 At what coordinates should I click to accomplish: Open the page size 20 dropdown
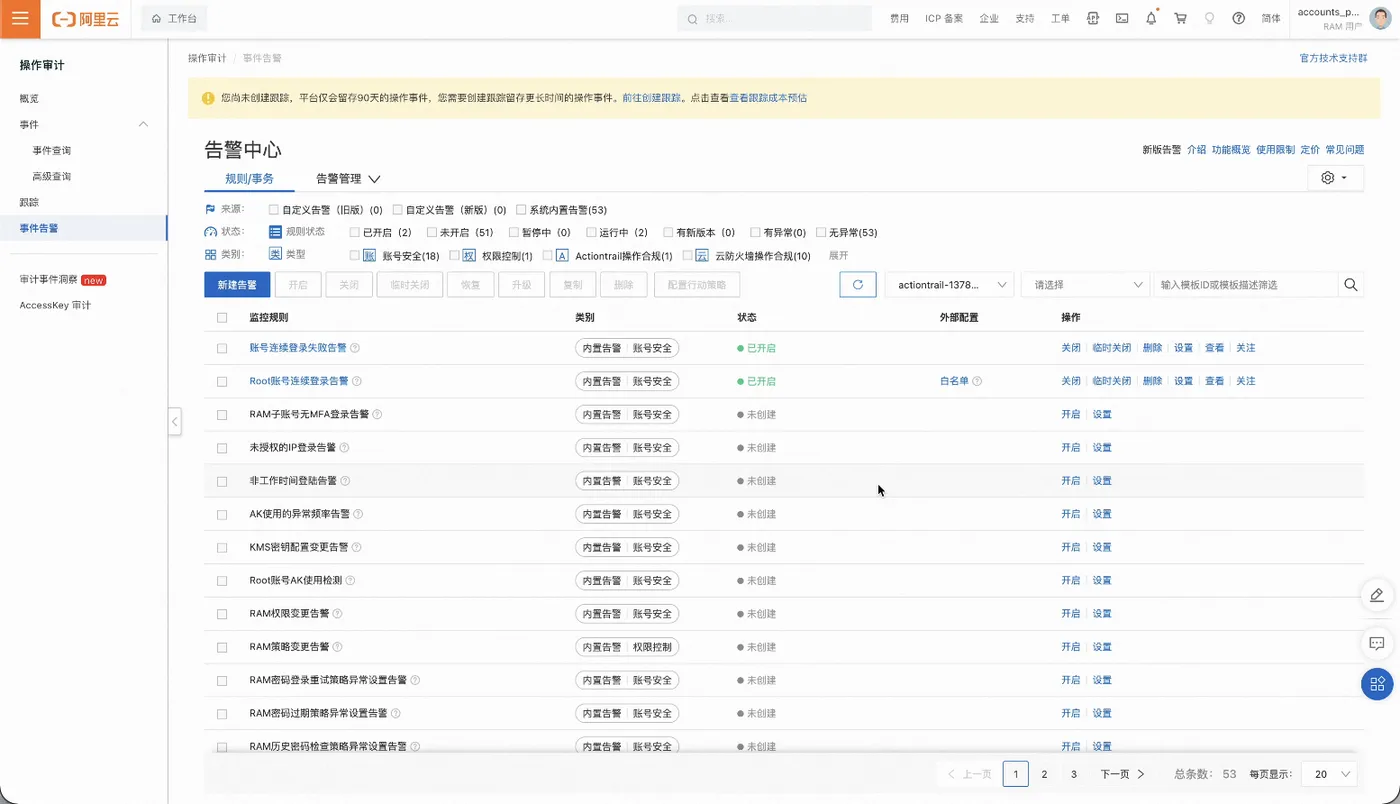1329,774
